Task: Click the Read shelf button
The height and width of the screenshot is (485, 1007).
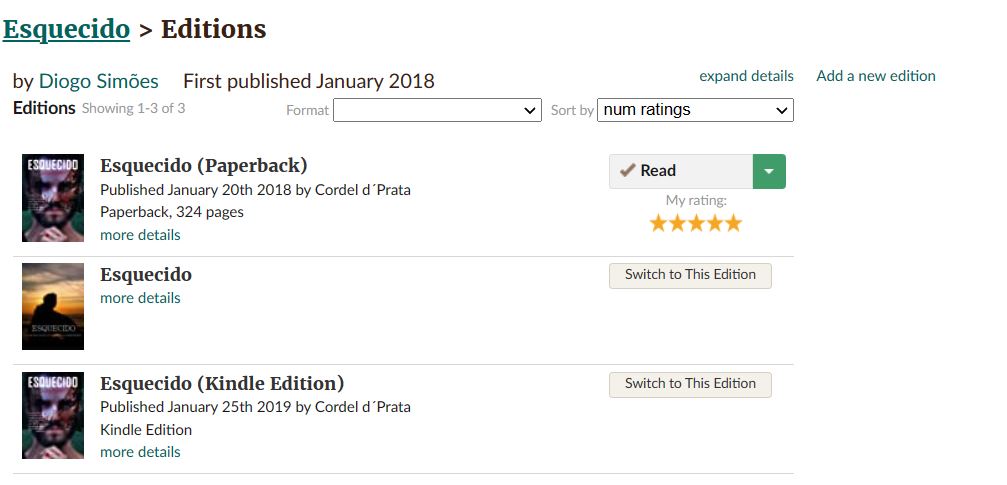Action: pos(680,171)
